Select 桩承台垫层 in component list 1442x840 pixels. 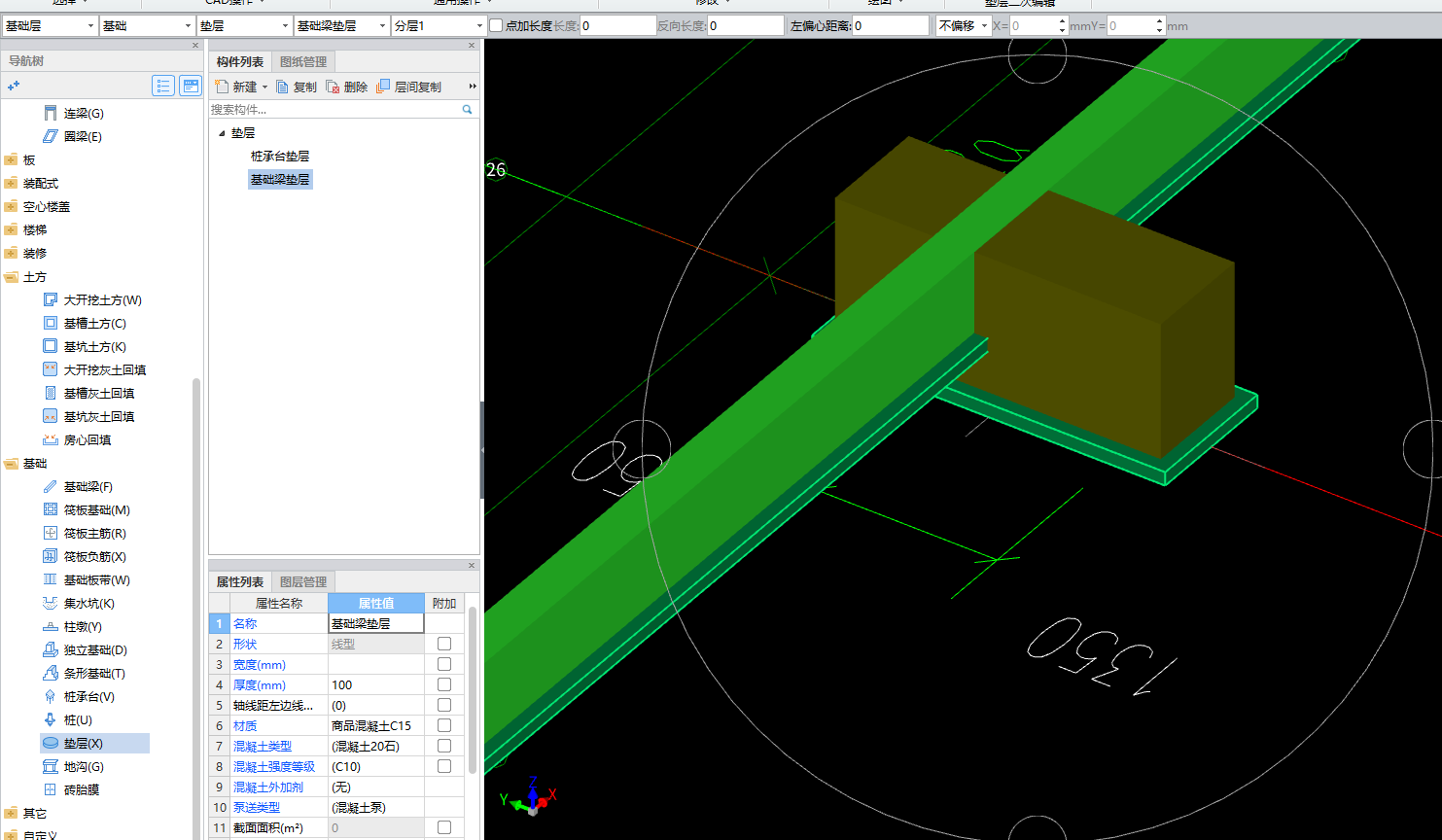[x=280, y=157]
